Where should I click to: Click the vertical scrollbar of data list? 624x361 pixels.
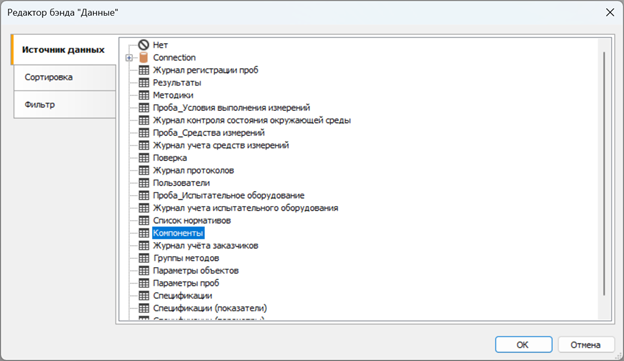point(604,174)
